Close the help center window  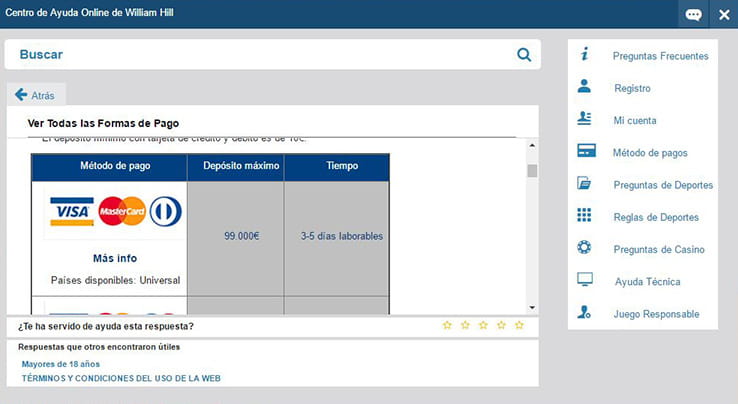[x=724, y=15]
